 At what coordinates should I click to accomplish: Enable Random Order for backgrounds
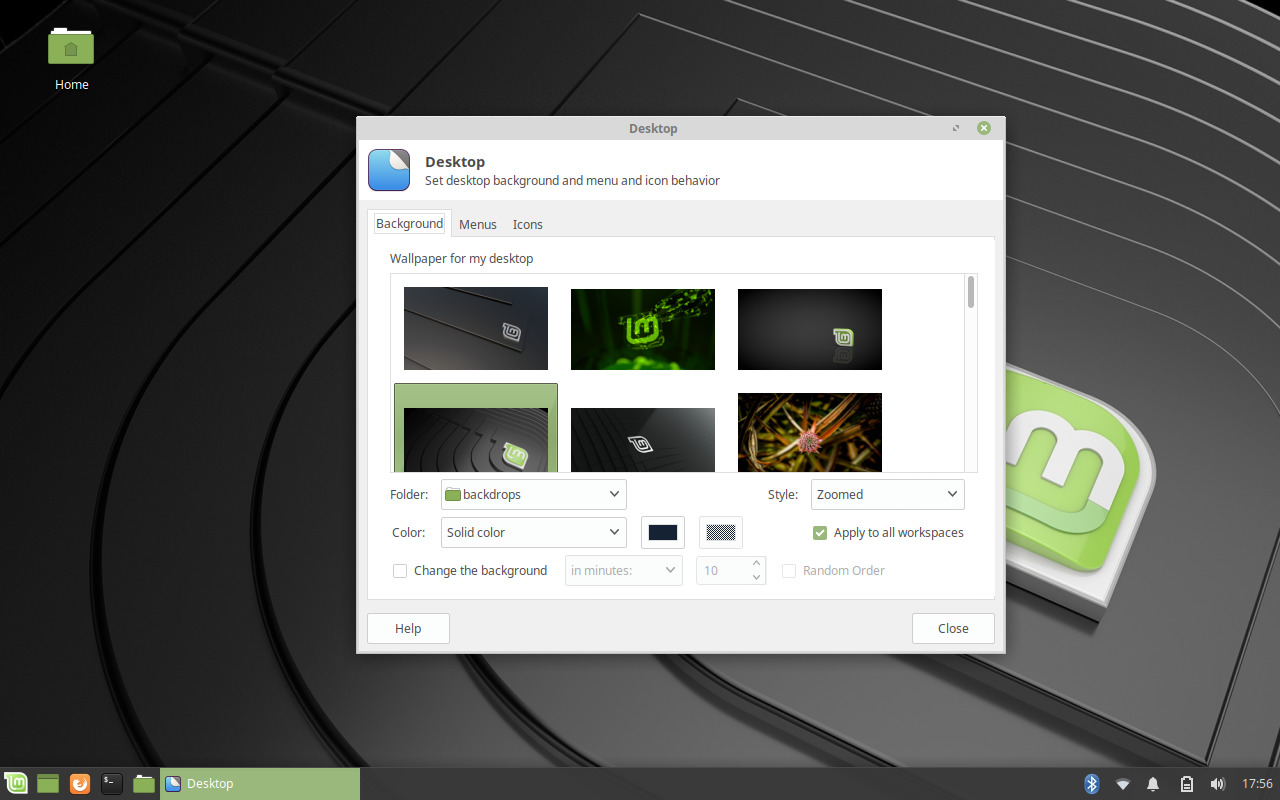coord(789,570)
